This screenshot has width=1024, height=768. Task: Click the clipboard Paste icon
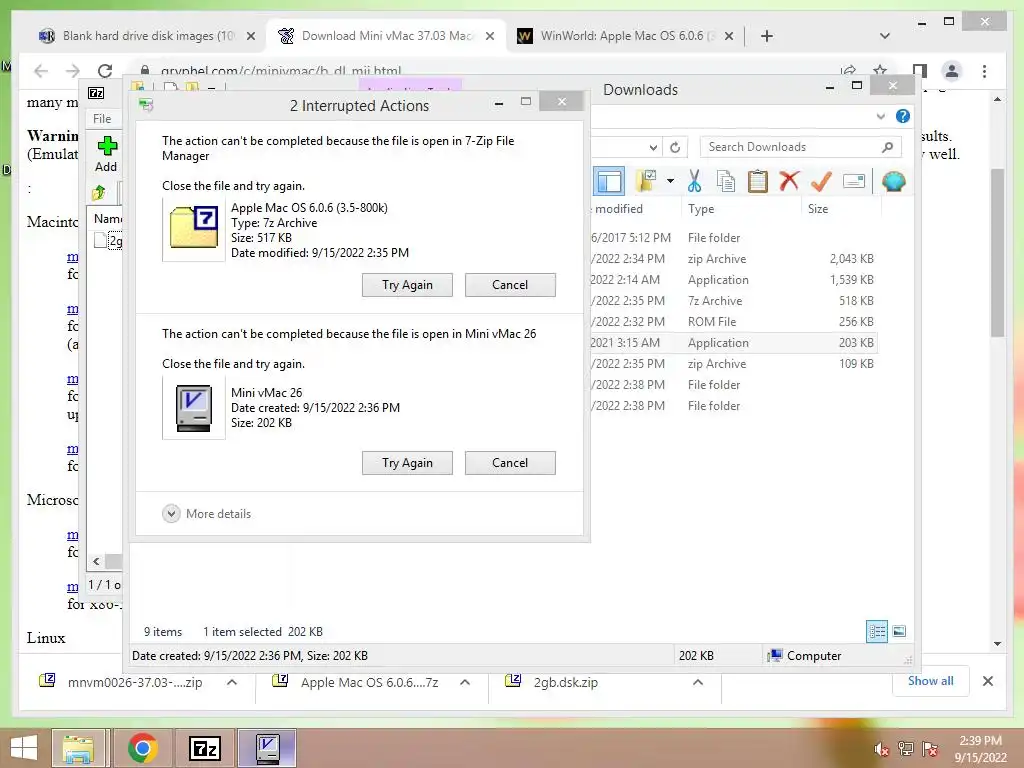pyautogui.click(x=758, y=182)
